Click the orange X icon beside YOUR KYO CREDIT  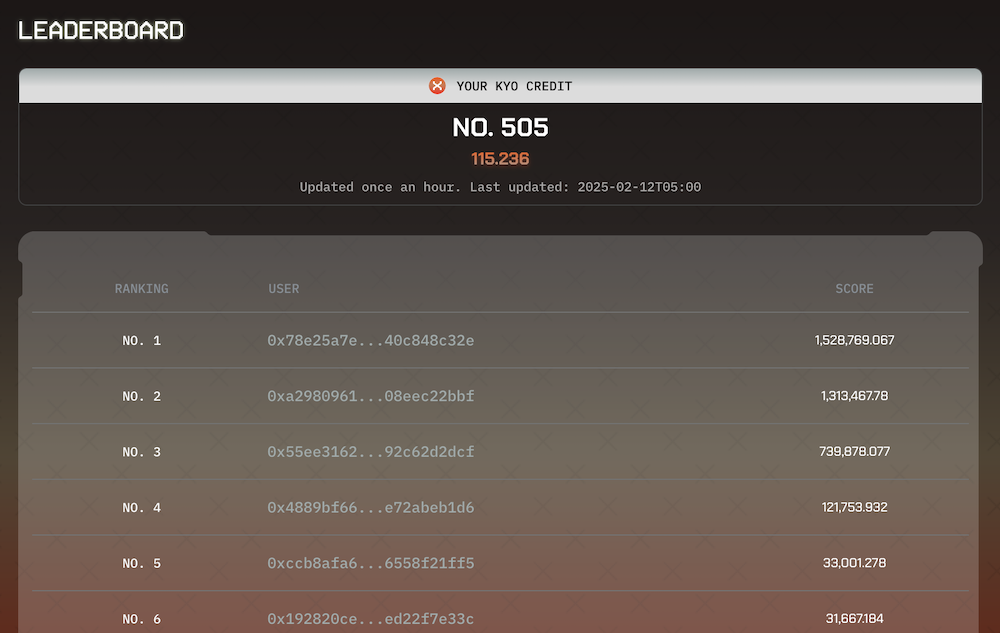pyautogui.click(x=437, y=85)
